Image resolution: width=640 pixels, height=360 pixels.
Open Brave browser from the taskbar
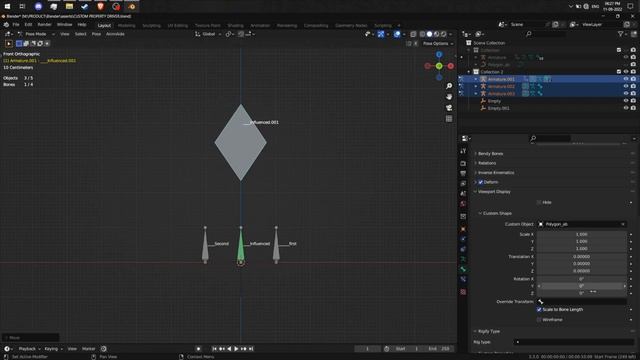(x=100, y=7)
